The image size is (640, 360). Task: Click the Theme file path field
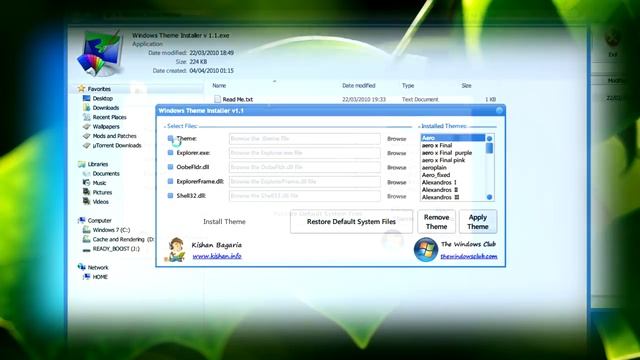tap(304, 139)
